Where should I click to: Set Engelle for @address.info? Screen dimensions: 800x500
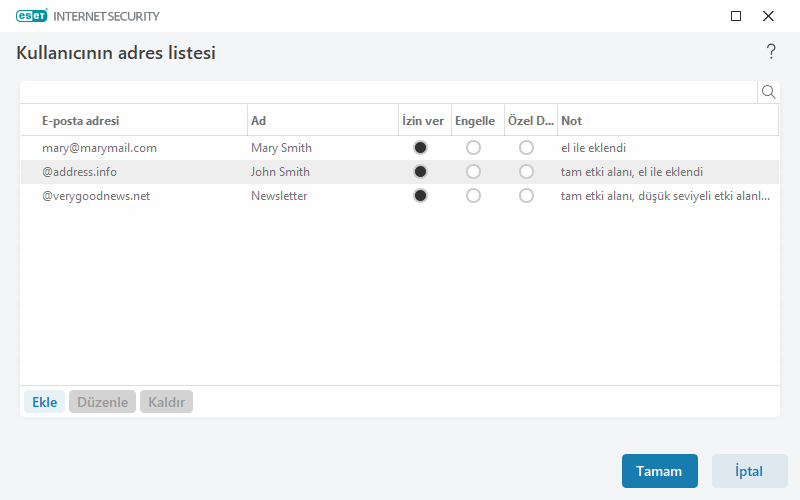tap(473, 172)
